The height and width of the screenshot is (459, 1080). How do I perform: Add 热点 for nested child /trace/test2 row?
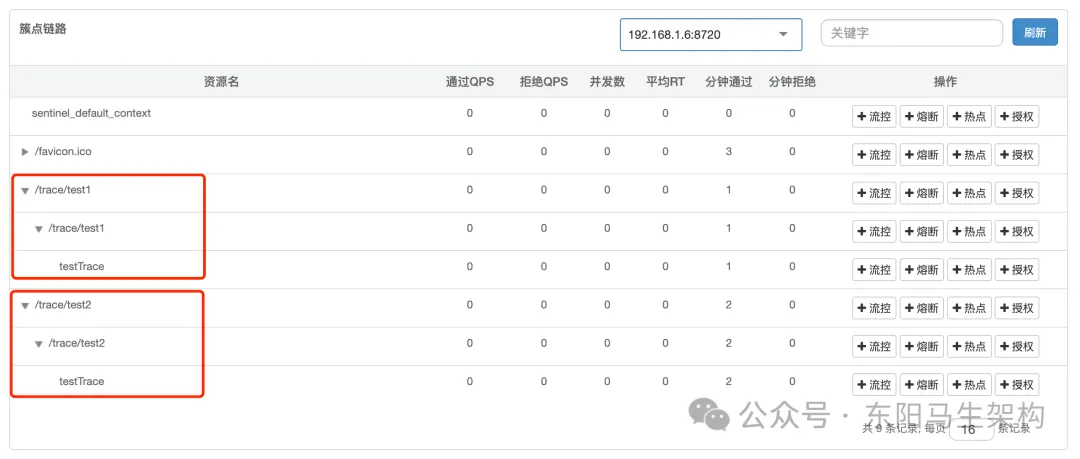[969, 347]
